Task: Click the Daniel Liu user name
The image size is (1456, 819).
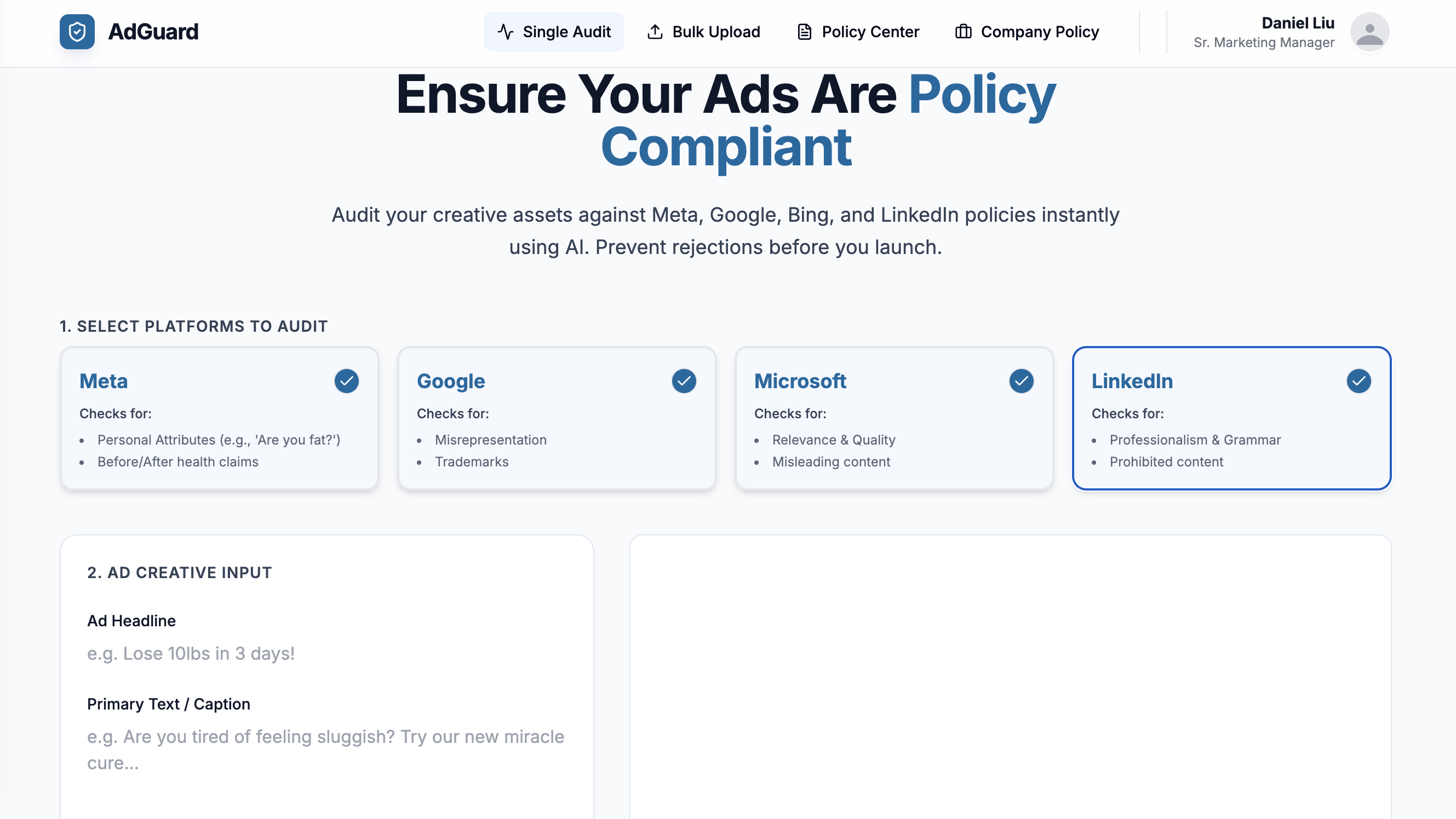Action: click(x=1298, y=23)
